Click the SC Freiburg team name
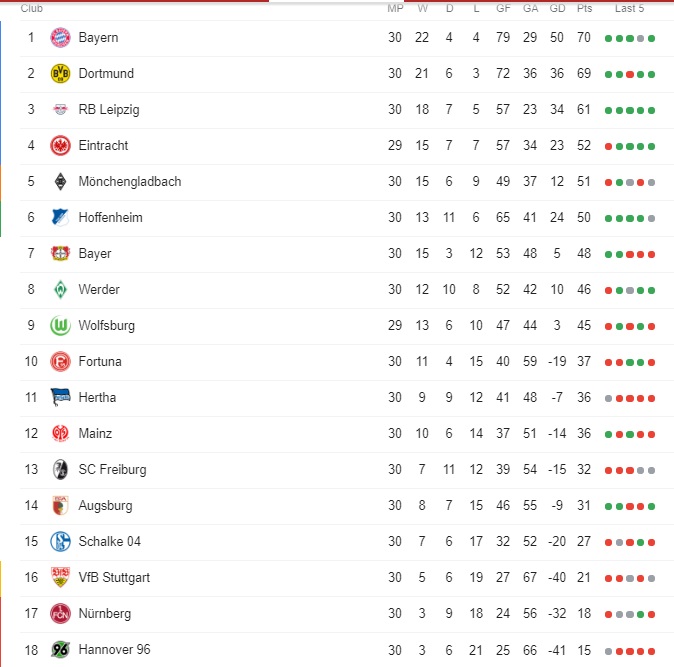 click(x=112, y=469)
